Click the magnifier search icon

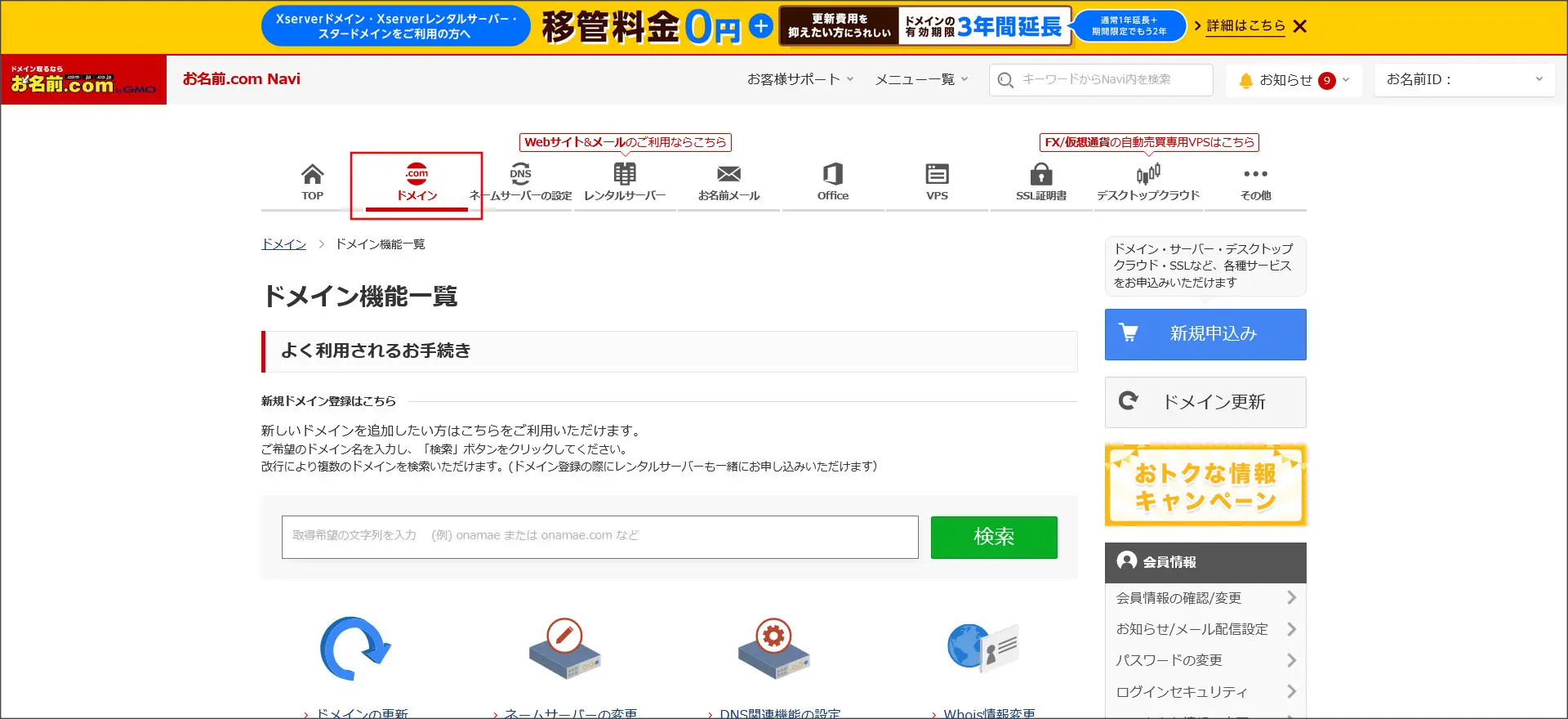tap(1006, 80)
